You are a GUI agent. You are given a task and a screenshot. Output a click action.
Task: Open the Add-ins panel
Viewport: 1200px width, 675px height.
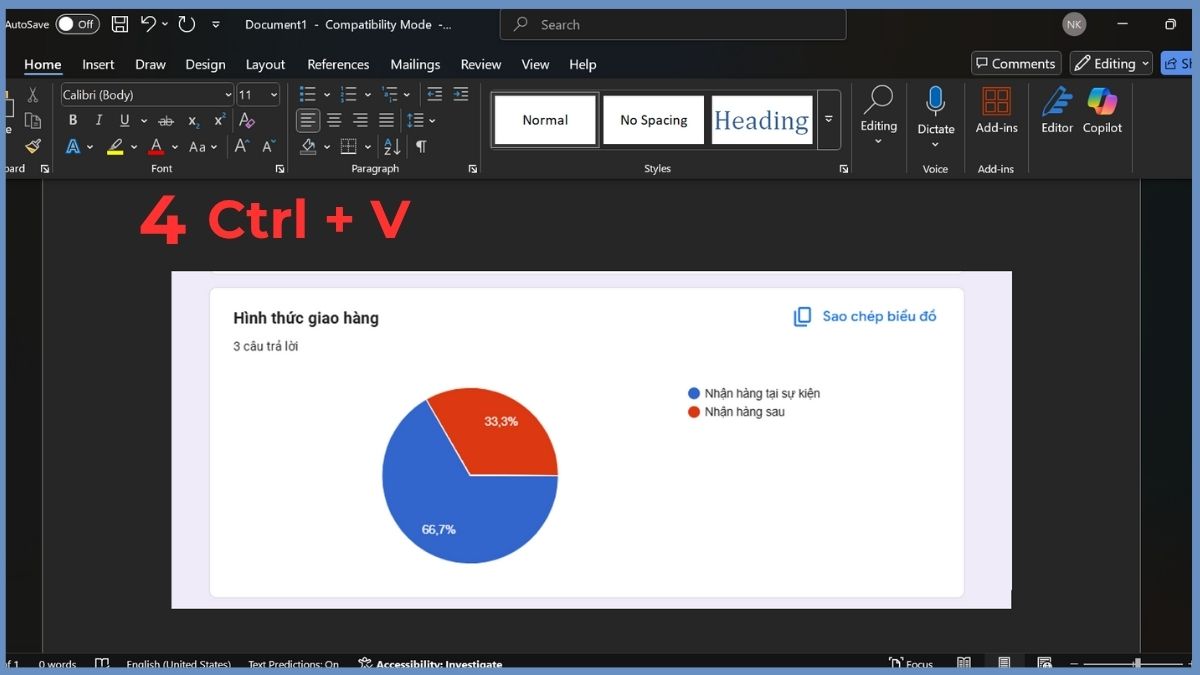(x=996, y=110)
